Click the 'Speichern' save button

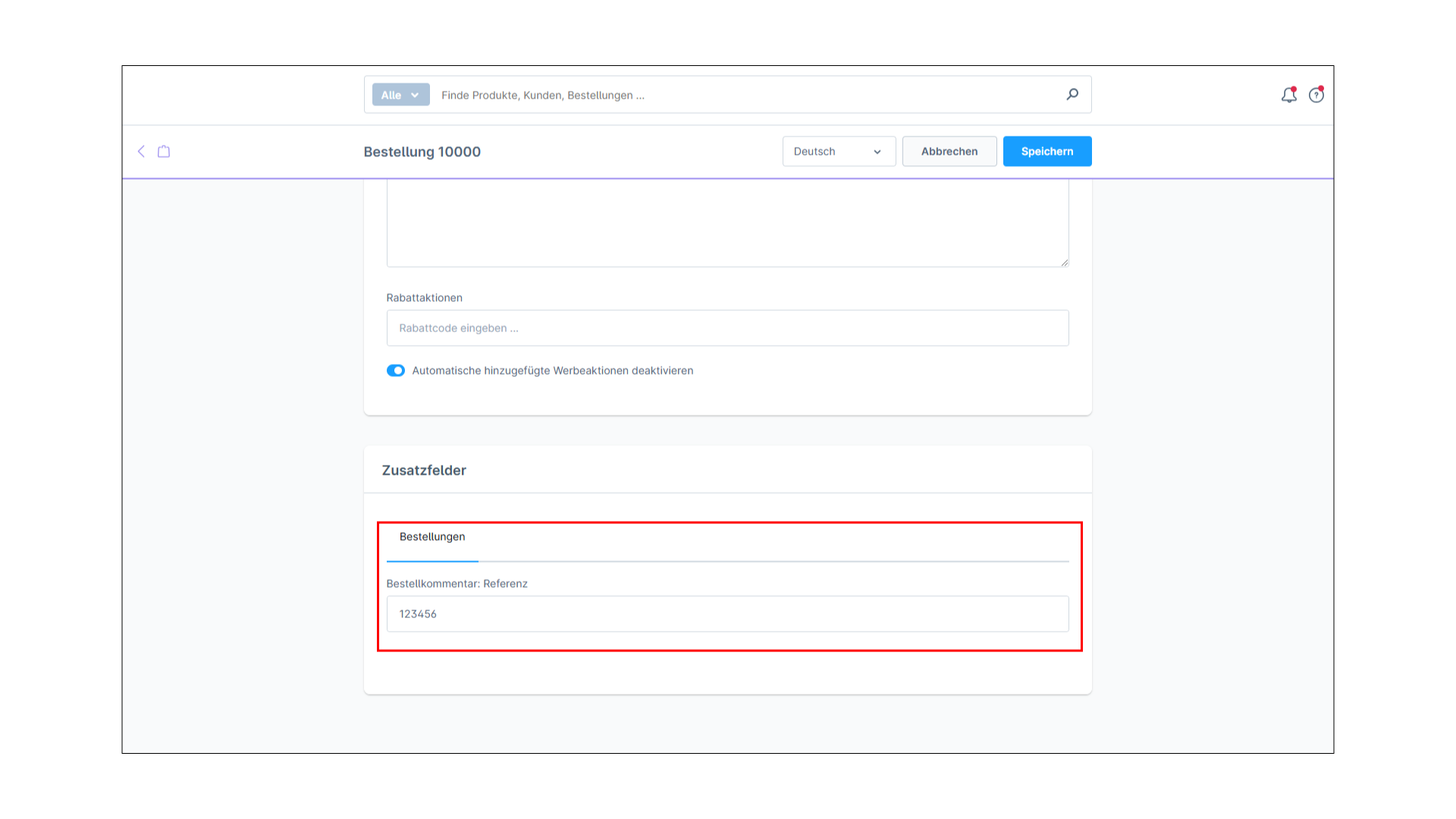click(1047, 151)
